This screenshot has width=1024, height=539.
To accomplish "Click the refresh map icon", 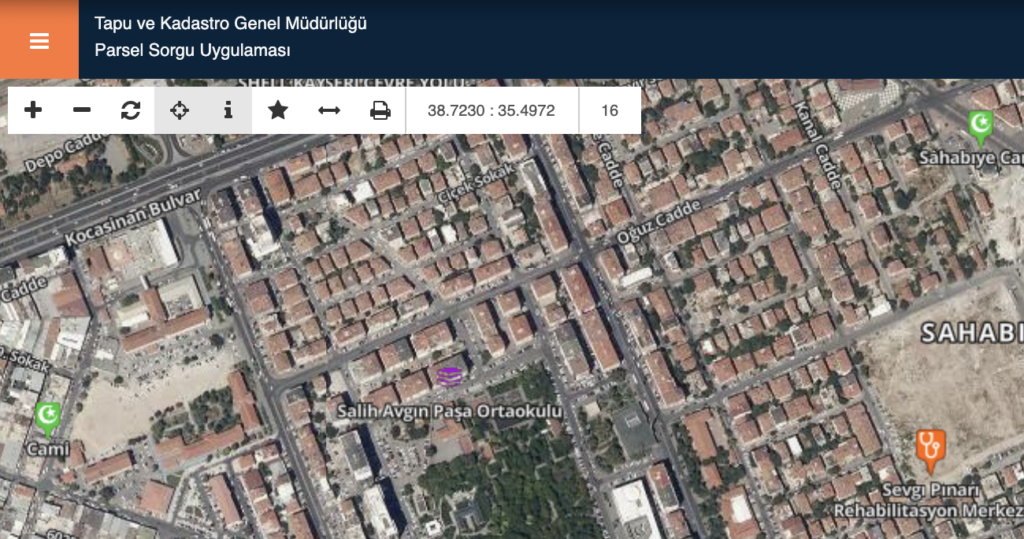I will [131, 110].
